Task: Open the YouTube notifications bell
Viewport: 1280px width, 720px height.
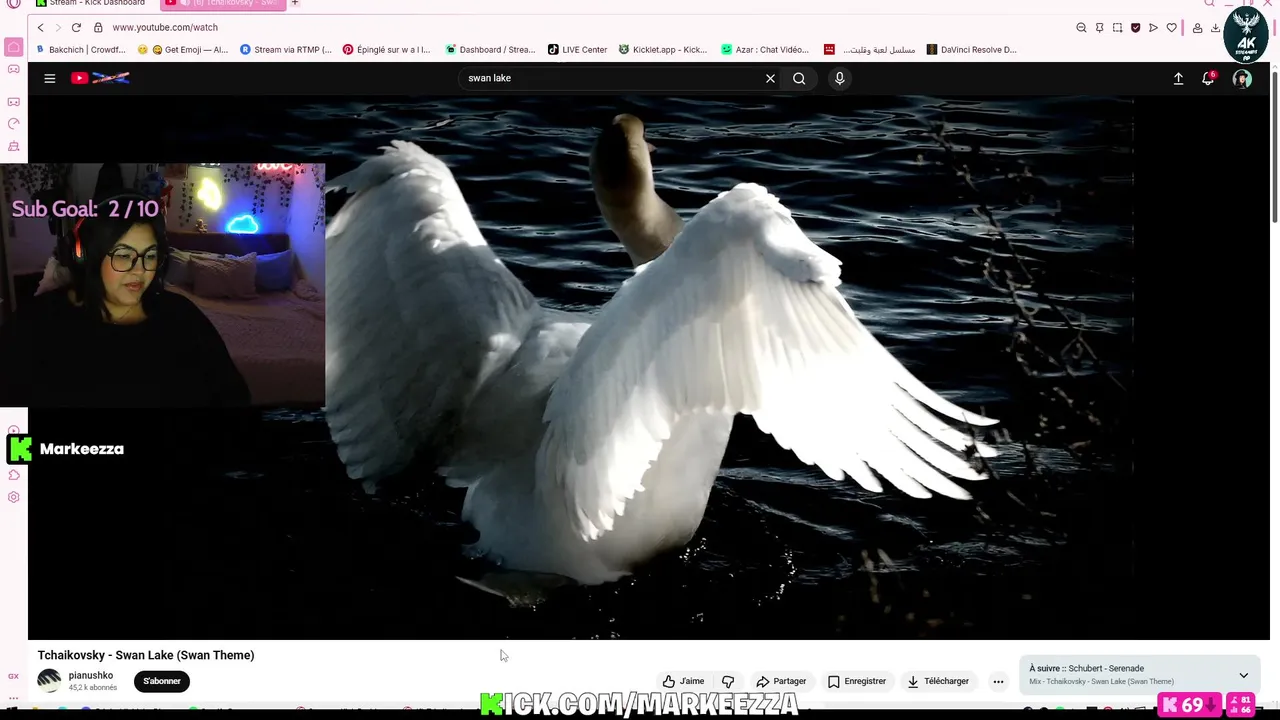Action: pos(1208,78)
